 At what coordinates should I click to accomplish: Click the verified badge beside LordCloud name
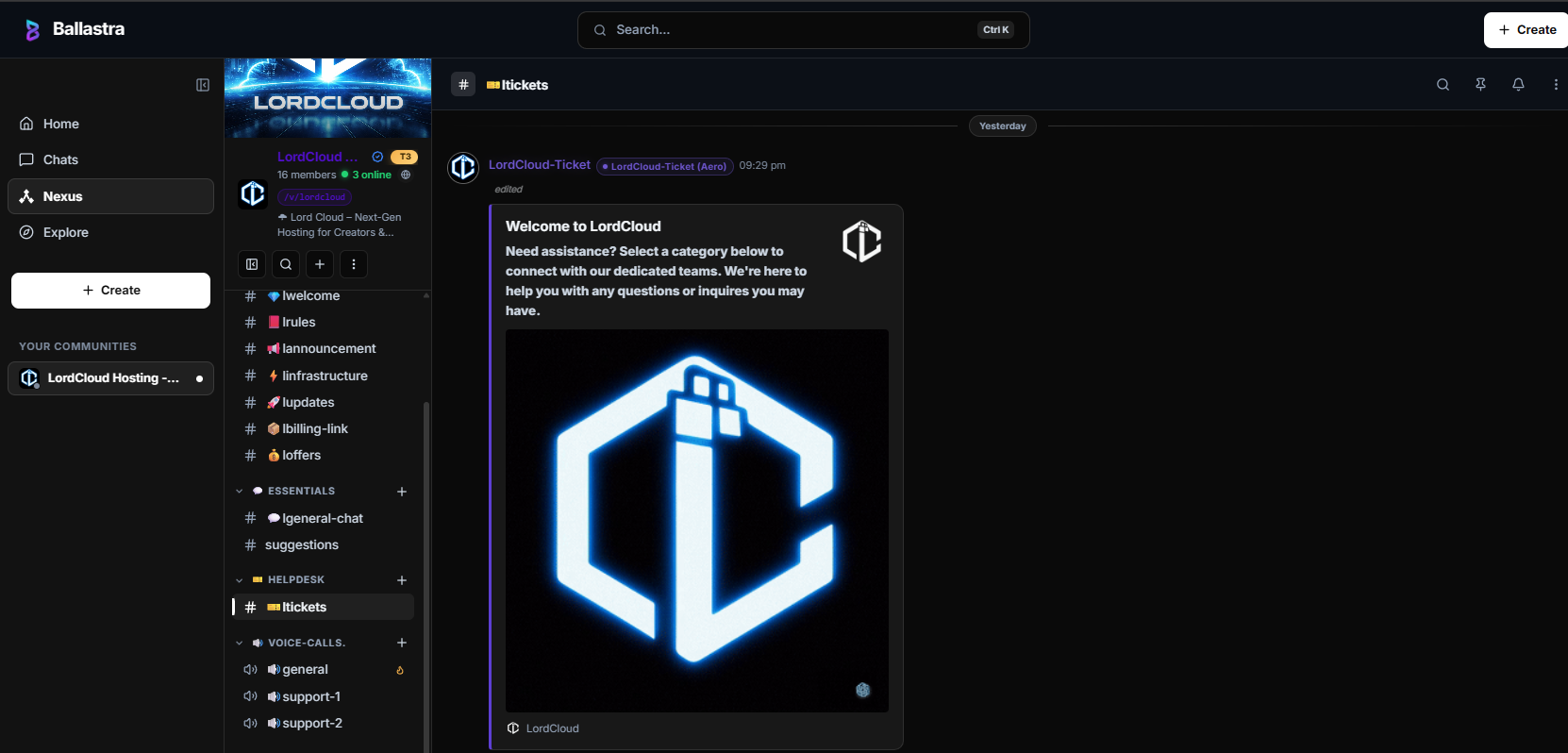377,157
